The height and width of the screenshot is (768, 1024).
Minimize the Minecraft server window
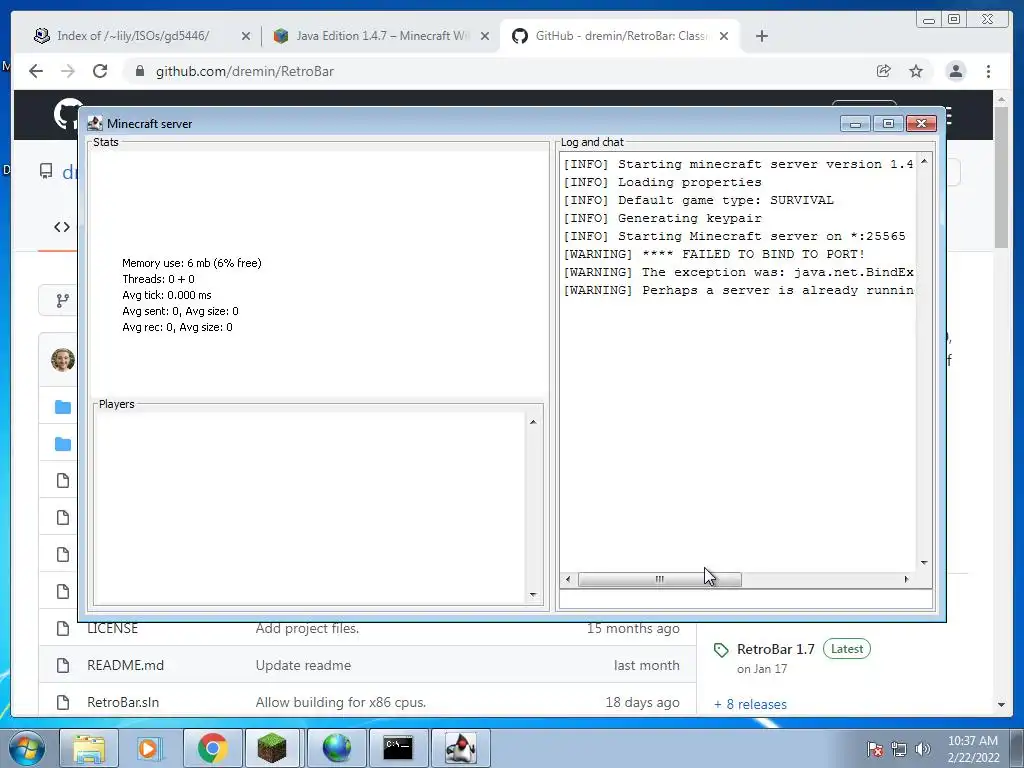point(855,123)
